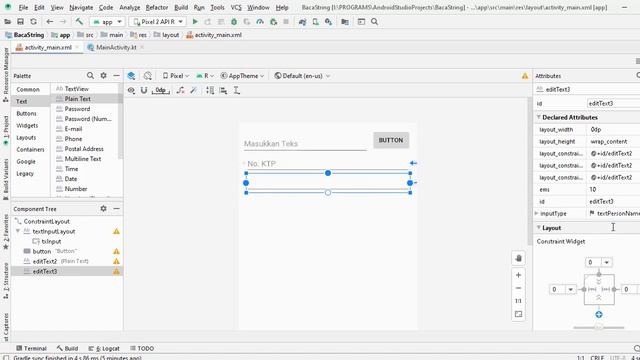Open View Options eye icon
Viewport: 640px width, 360px height.
pyautogui.click(x=131, y=90)
